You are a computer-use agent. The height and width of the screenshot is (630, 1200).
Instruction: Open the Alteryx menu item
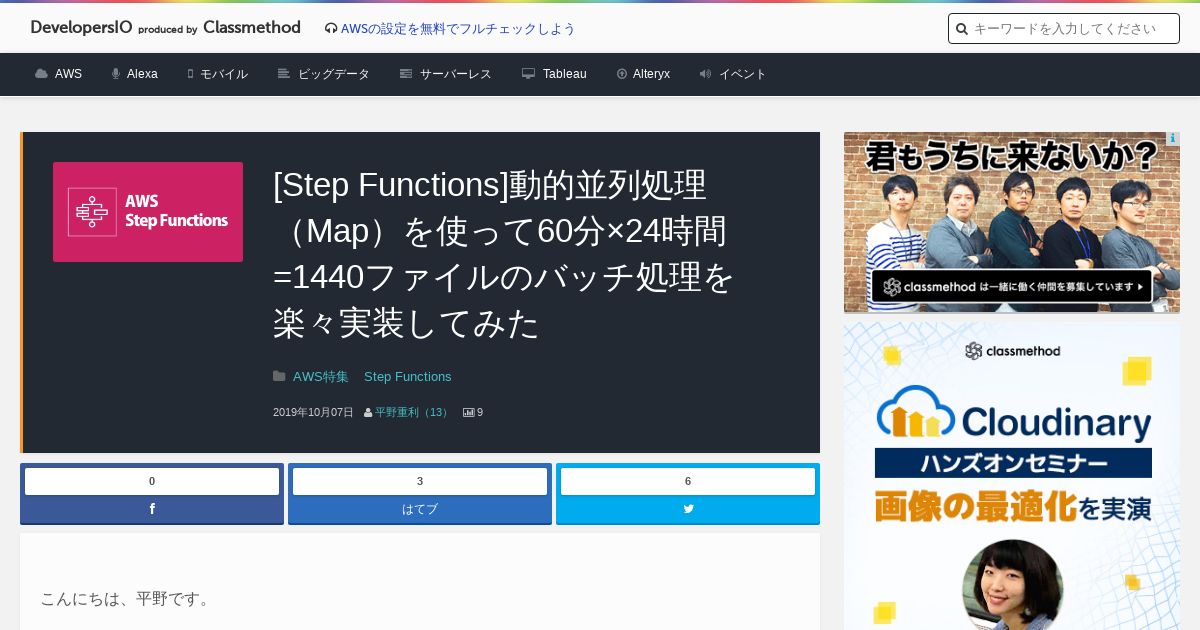point(651,74)
